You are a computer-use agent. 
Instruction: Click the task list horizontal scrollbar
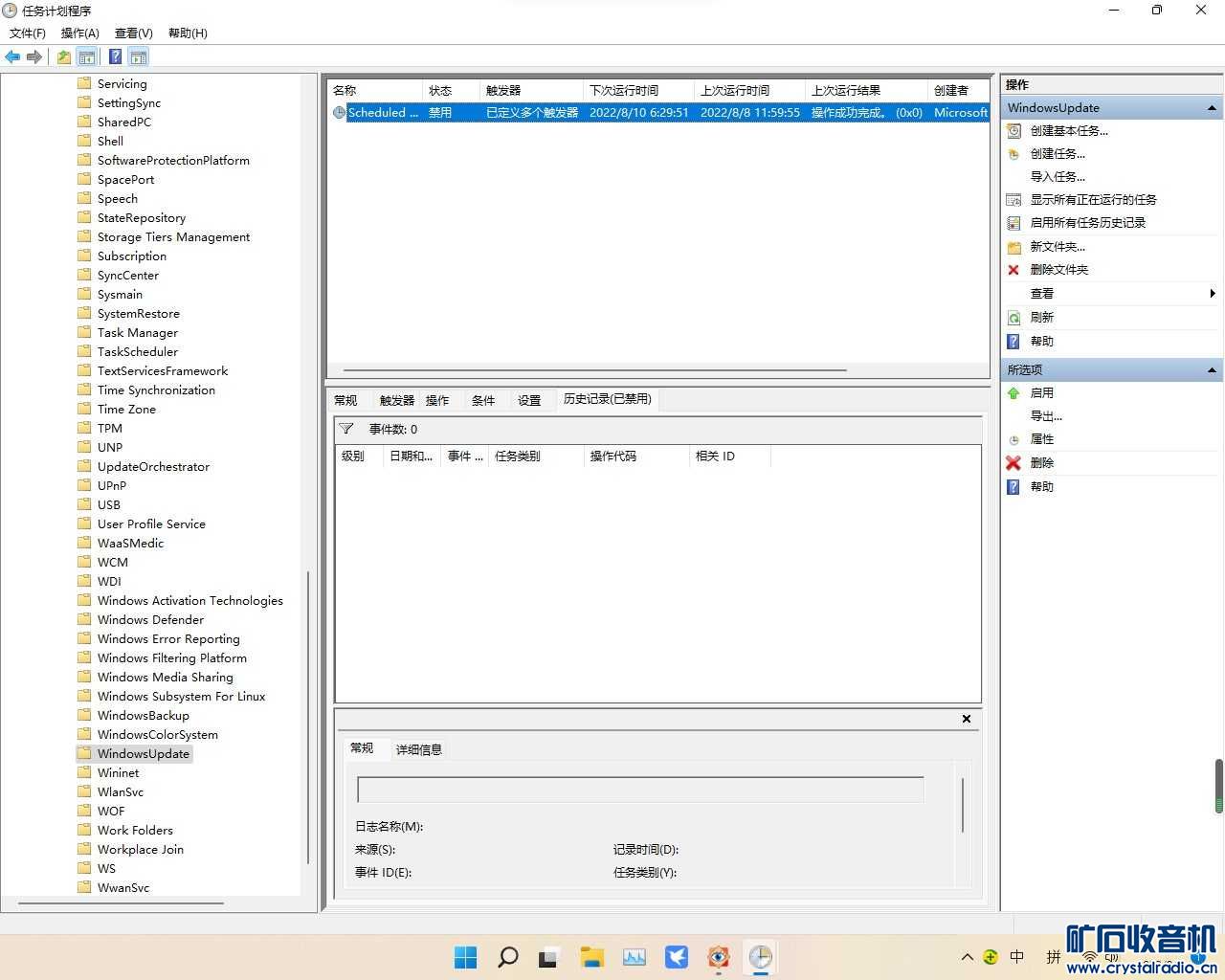[x=594, y=370]
